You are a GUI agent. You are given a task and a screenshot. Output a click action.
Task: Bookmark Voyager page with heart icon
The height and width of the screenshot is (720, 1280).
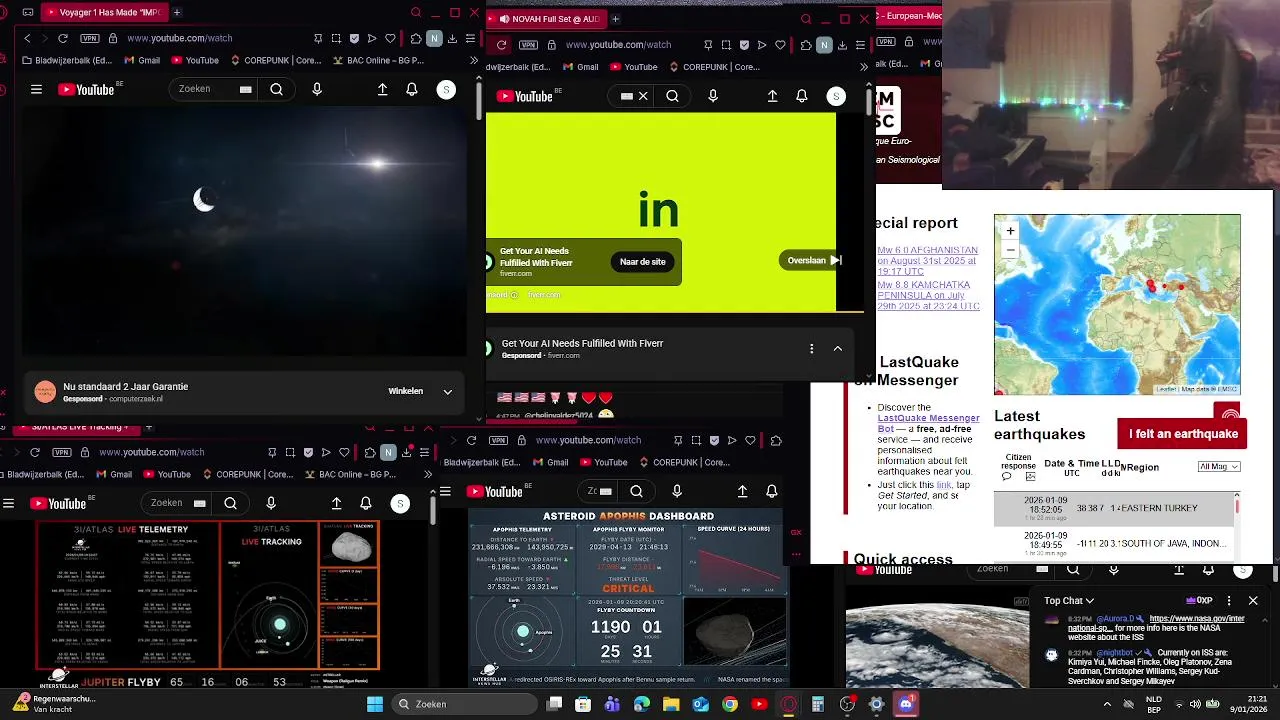[x=391, y=38]
